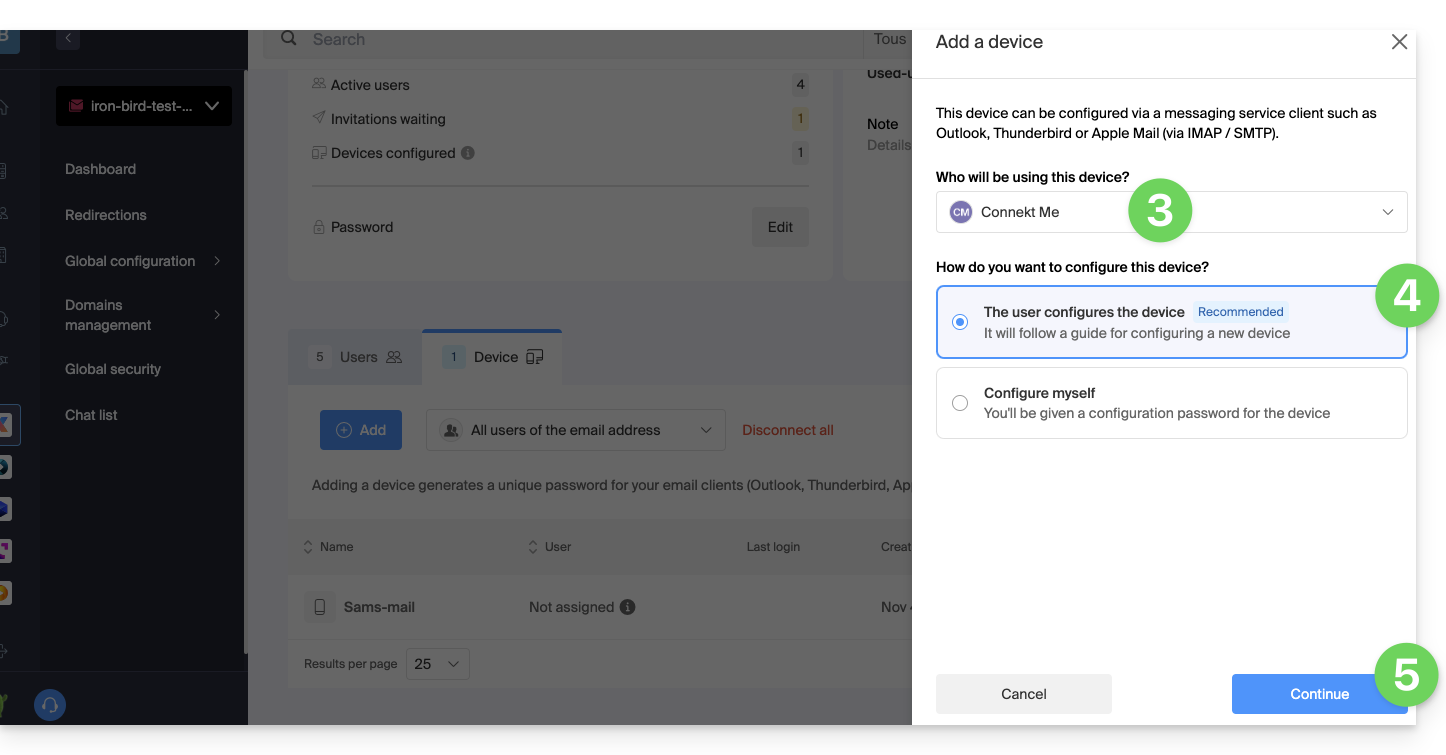
Task: Click the Disconnect all link
Action: click(x=787, y=430)
